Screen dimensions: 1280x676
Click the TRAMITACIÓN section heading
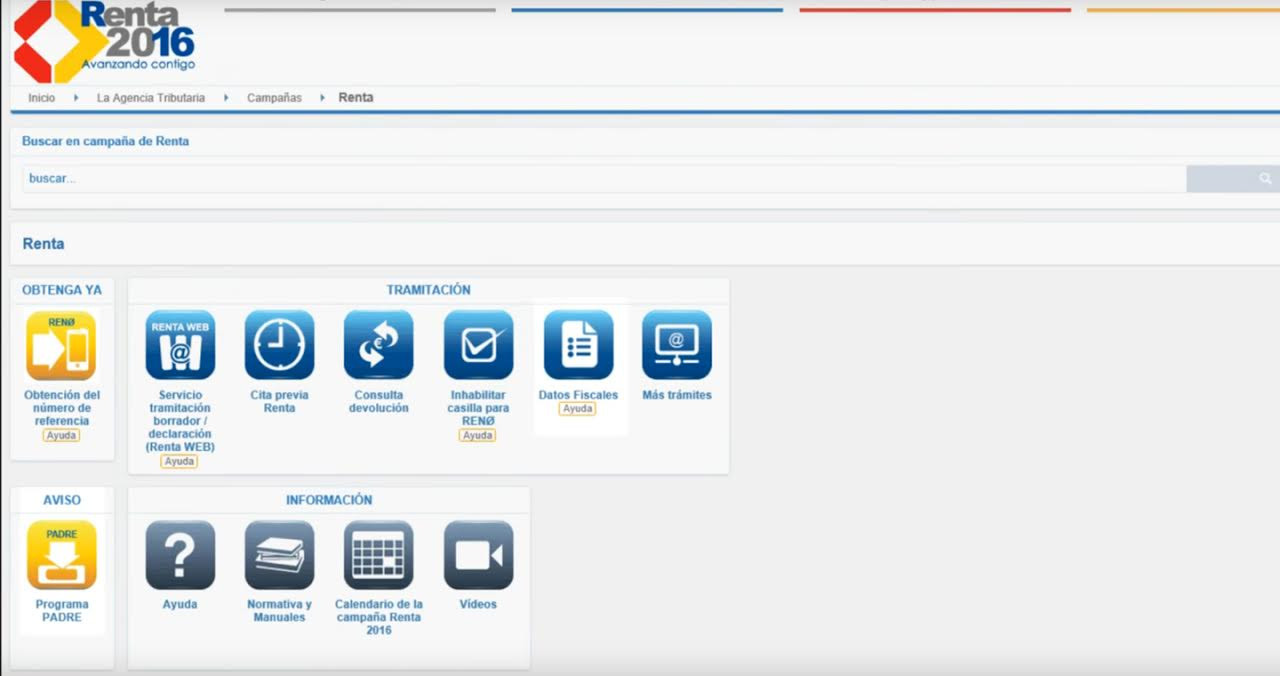[428, 290]
